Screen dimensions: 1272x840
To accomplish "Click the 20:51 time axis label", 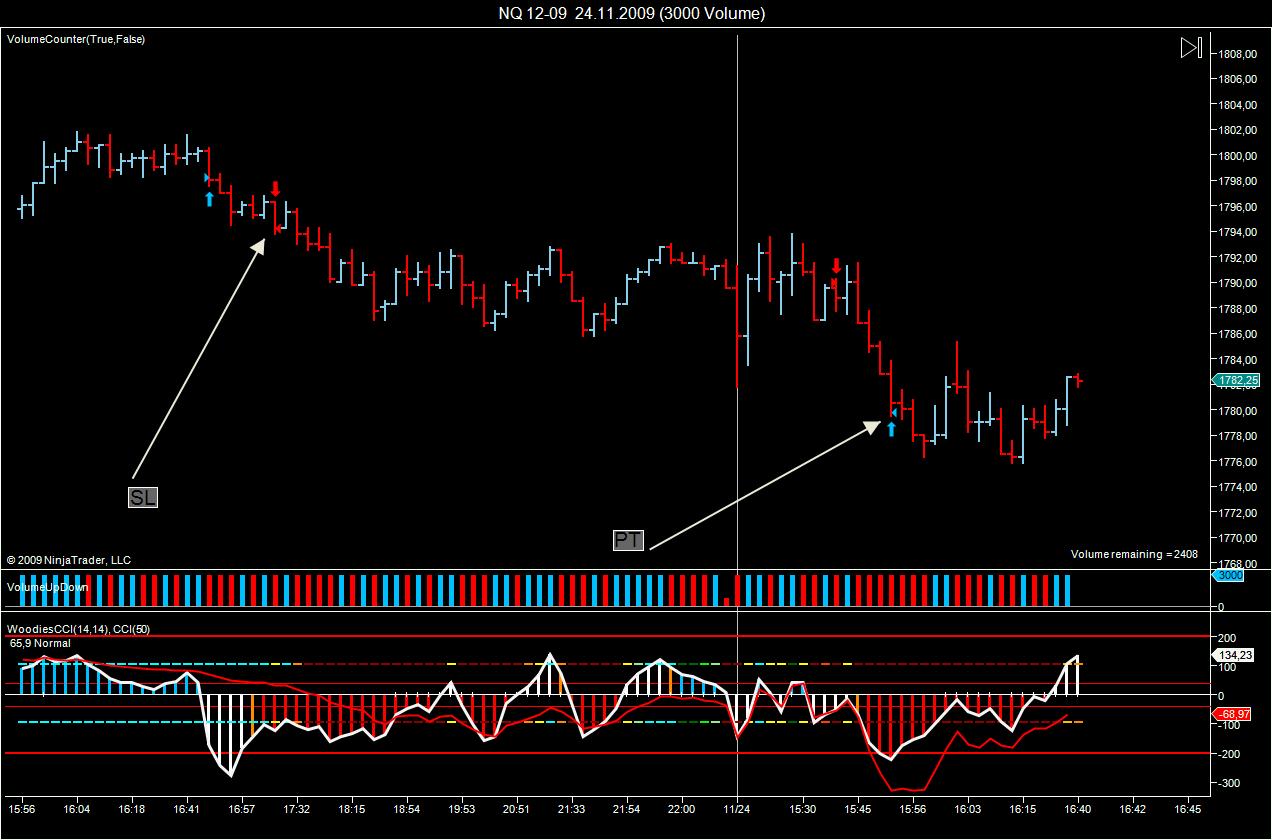I will point(516,807).
